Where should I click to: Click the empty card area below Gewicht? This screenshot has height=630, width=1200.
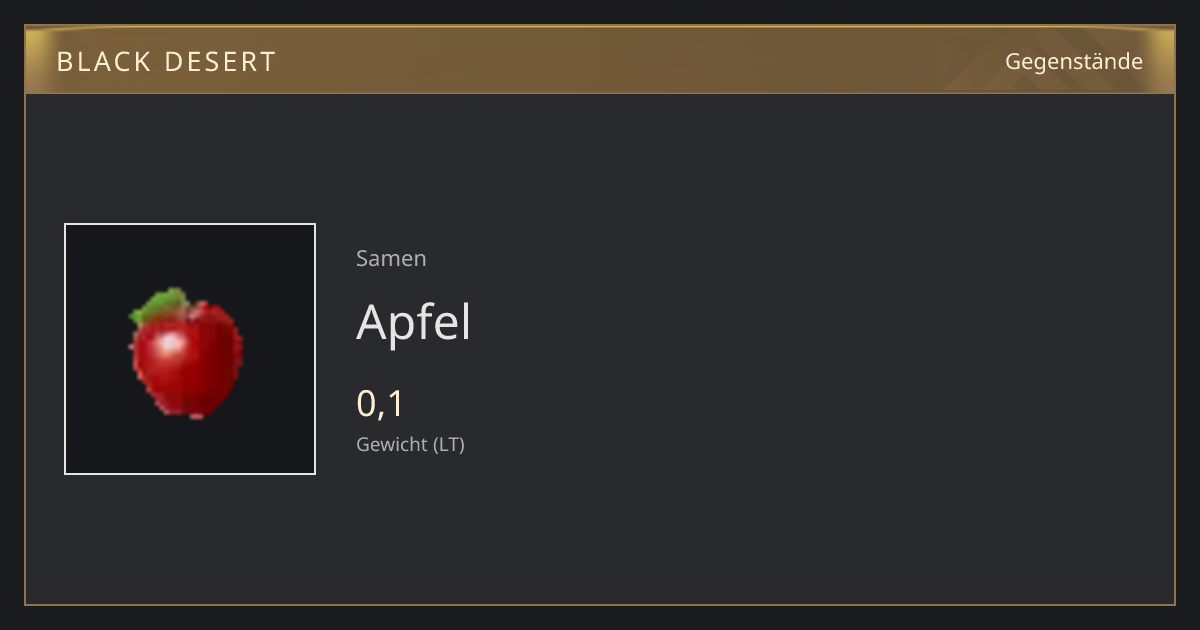tap(600, 530)
